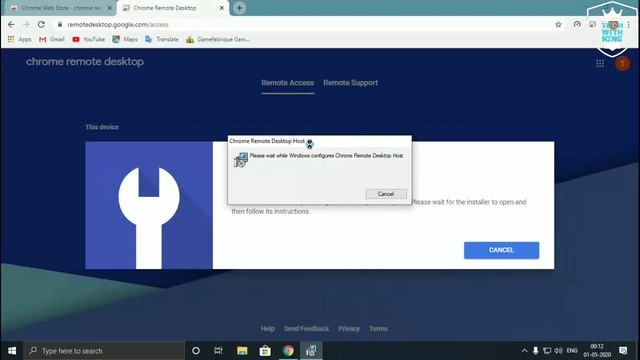Open Microsoft Store from the taskbar
This screenshot has width=640, height=360.
click(x=265, y=351)
